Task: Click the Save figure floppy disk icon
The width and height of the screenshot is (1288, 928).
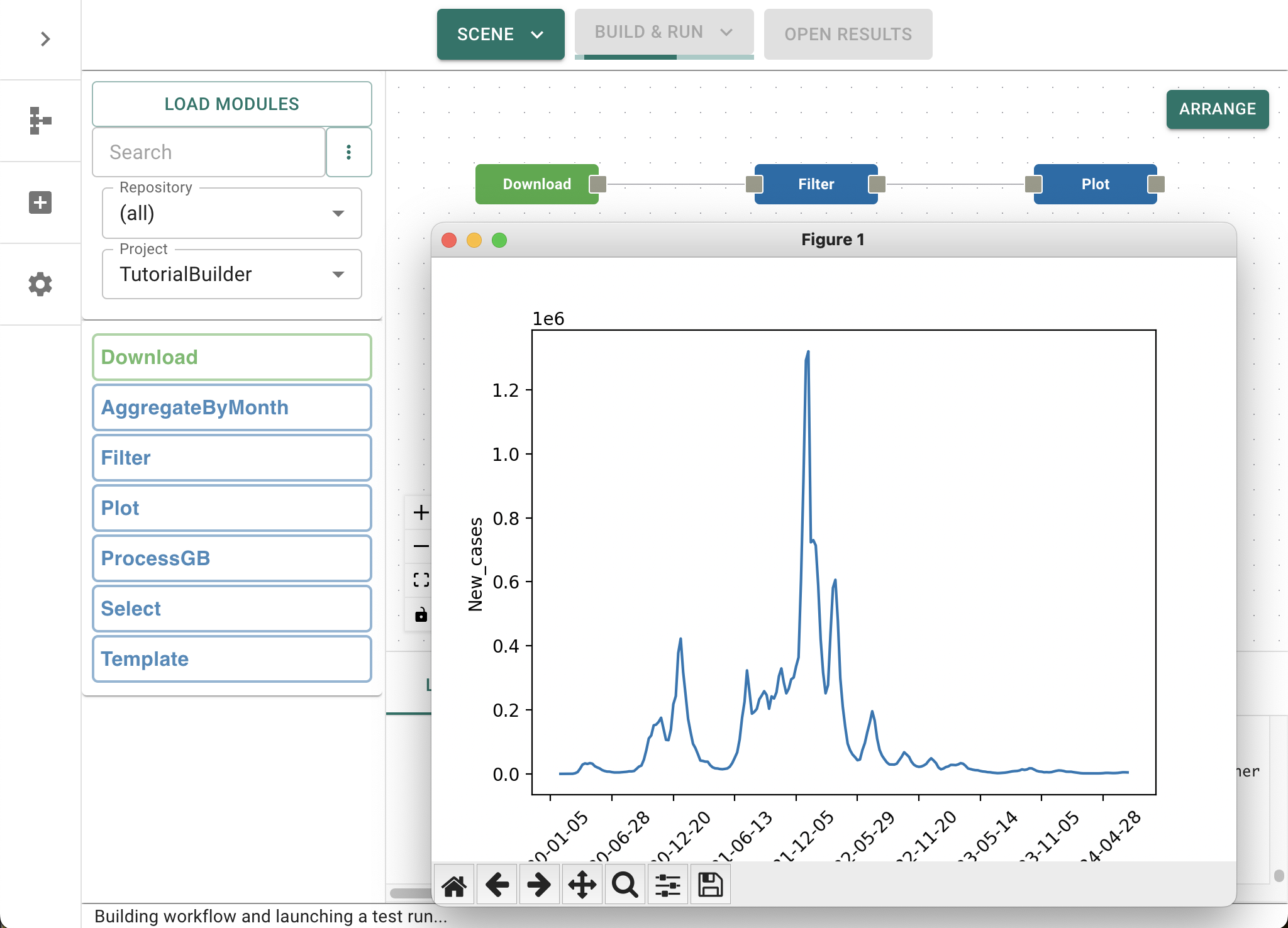Action: click(711, 885)
